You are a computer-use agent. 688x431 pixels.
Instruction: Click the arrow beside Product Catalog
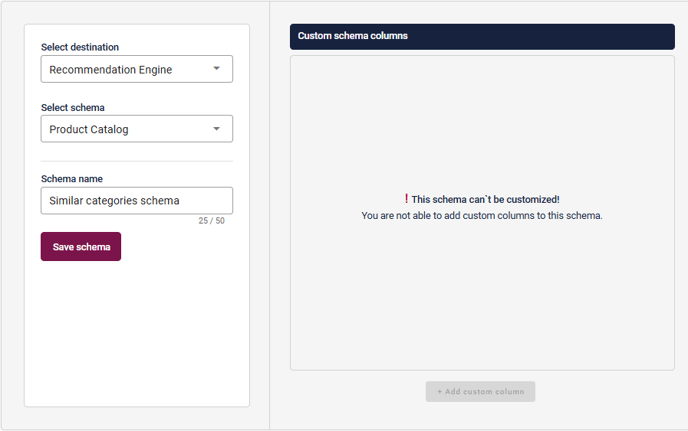coord(217,129)
